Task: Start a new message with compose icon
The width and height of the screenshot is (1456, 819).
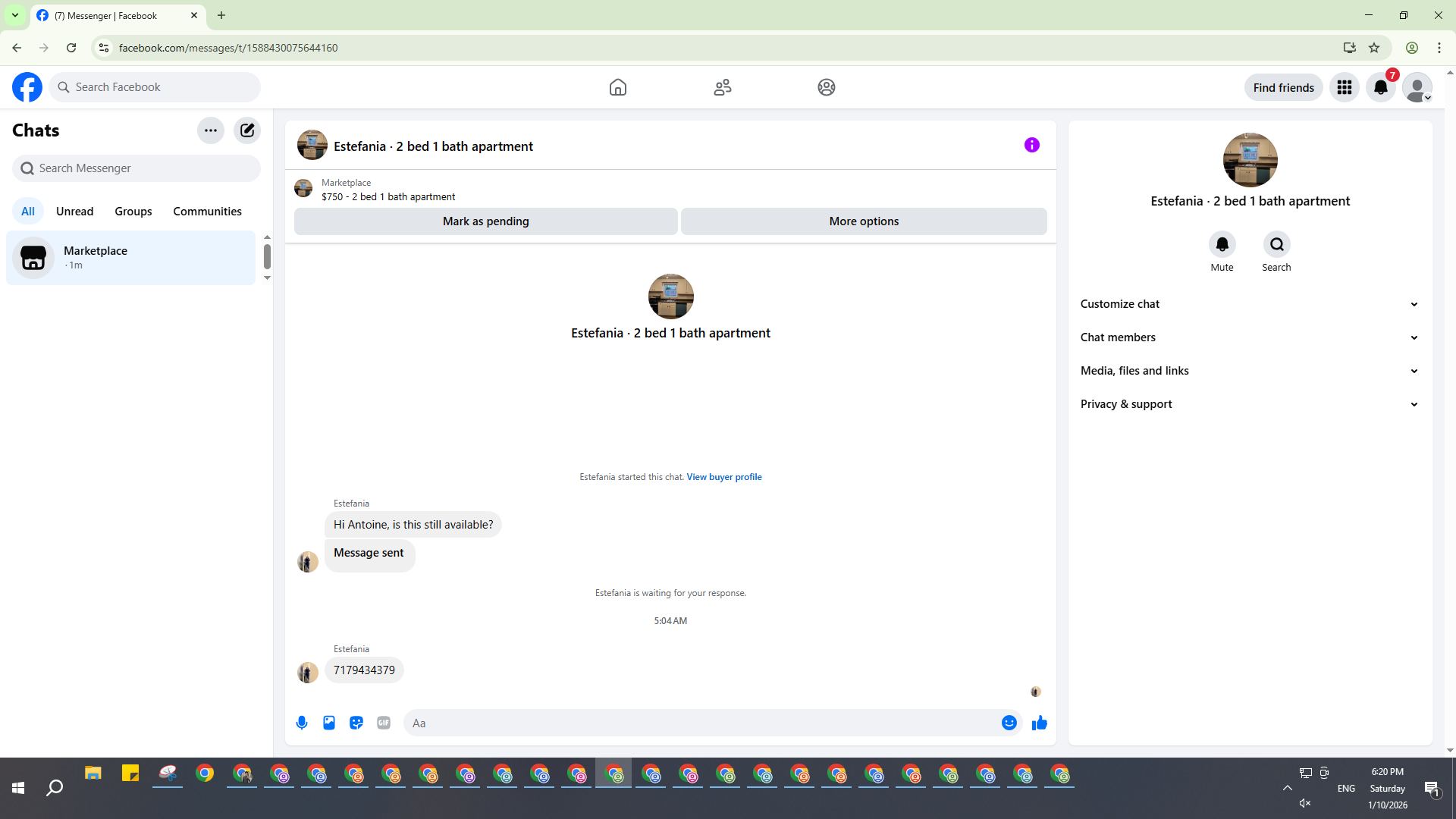Action: coord(247,130)
